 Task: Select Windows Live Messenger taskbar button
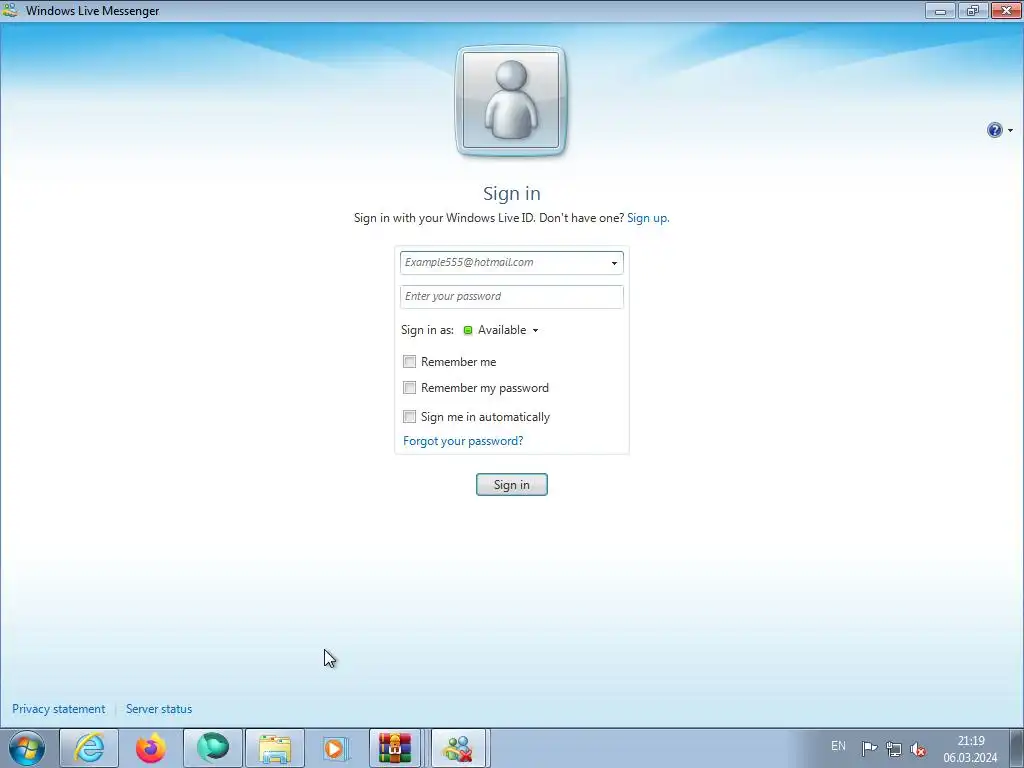point(458,748)
